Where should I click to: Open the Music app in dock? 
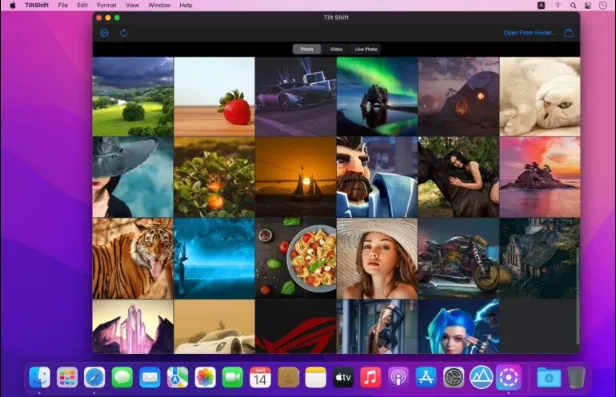pos(370,377)
